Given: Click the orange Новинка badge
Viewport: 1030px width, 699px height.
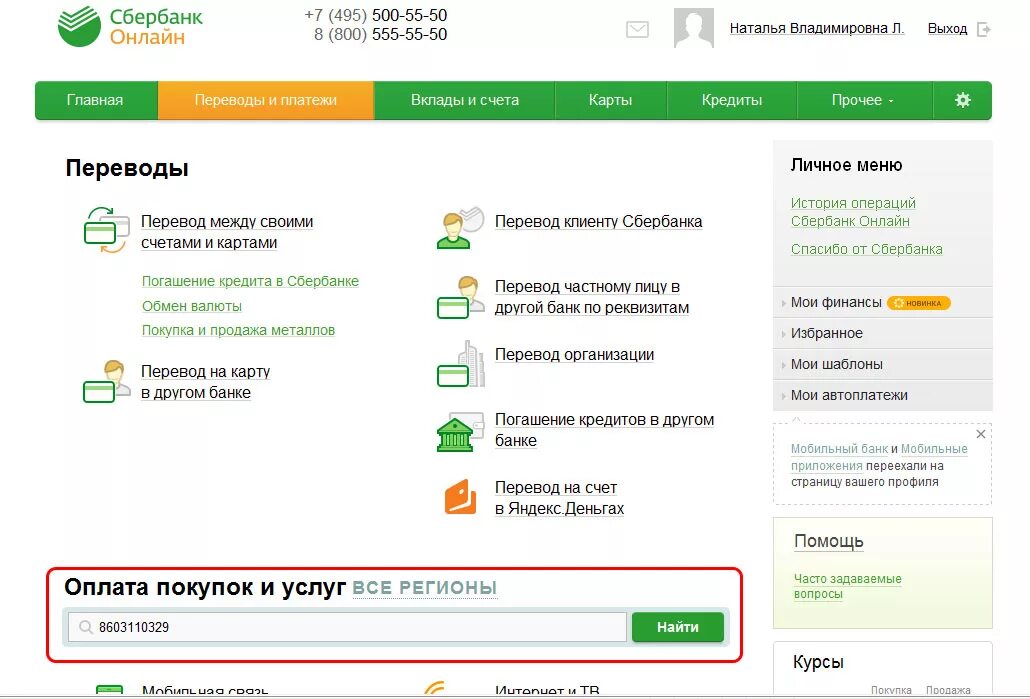Looking at the screenshot, I should pos(918,303).
